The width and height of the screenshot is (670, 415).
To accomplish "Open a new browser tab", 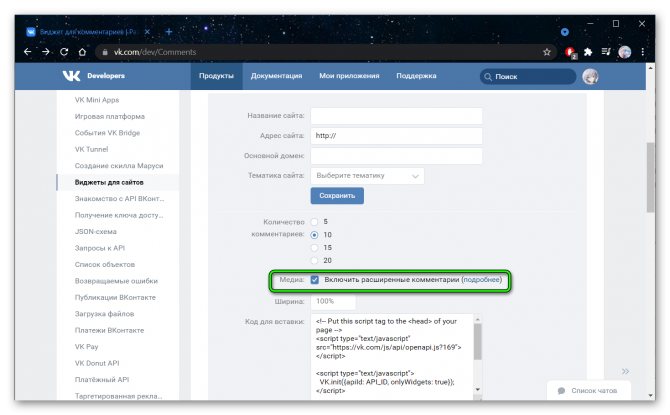I will click(x=169, y=32).
